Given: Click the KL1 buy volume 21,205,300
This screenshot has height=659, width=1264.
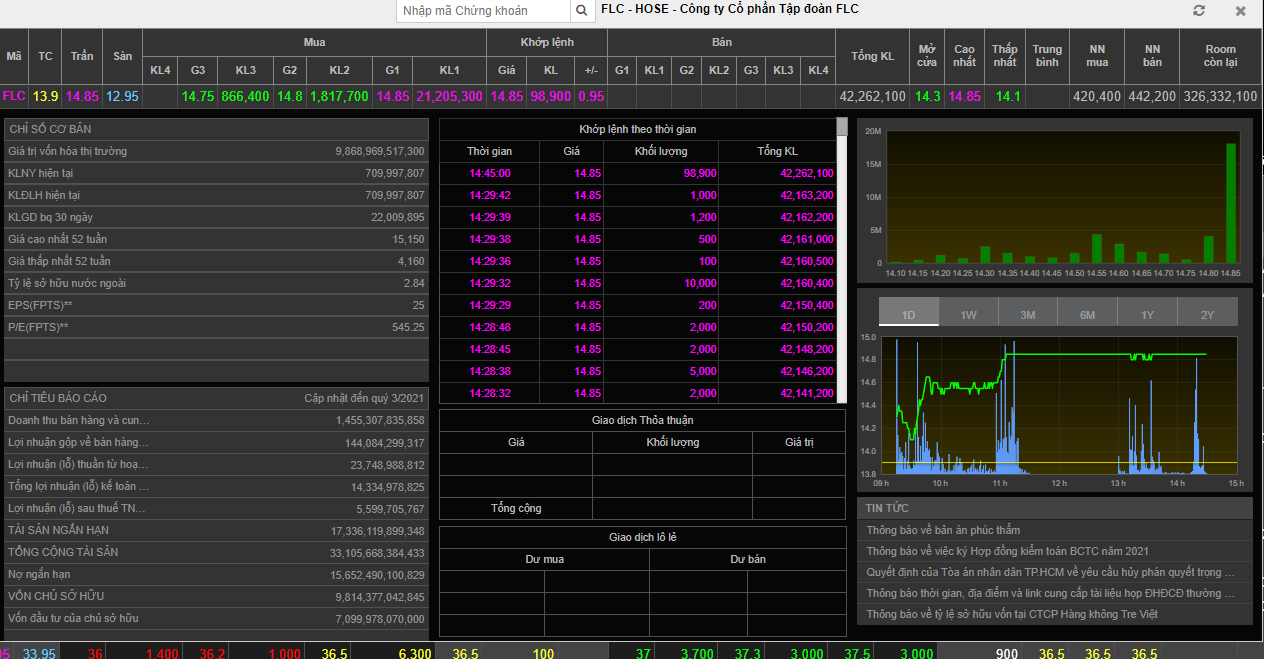Looking at the screenshot, I should [449, 97].
